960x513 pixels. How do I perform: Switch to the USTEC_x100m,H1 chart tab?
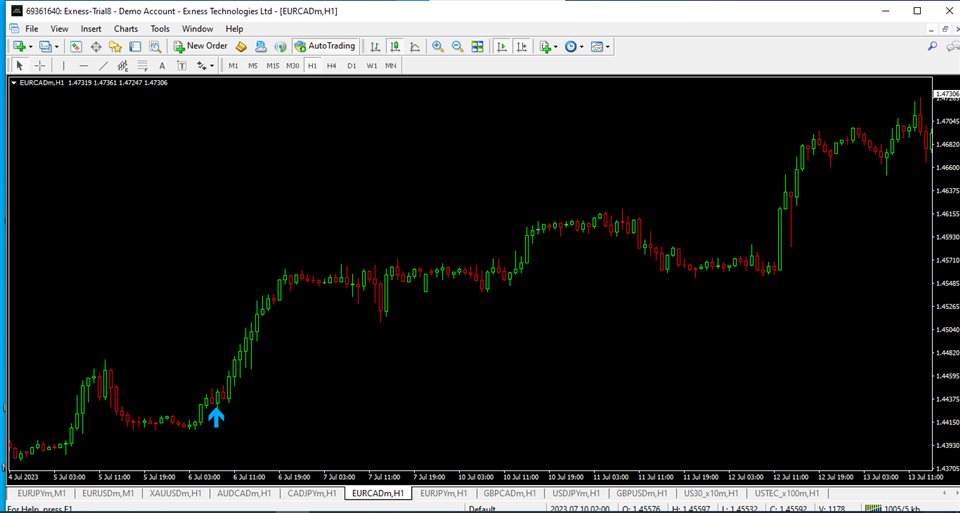786,493
